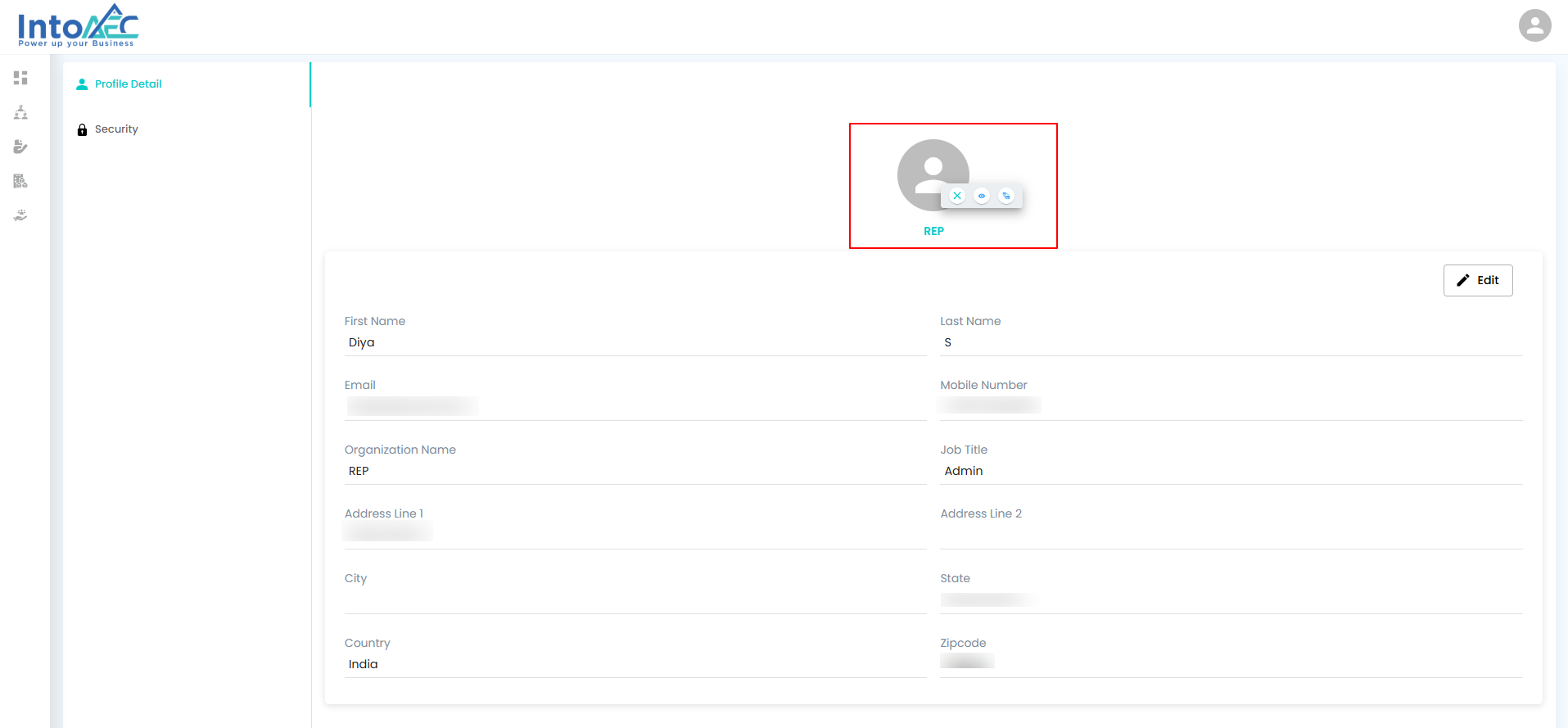Open the inventory boxes sidebar icon
Screen dimensions: 1568x728
point(20,181)
